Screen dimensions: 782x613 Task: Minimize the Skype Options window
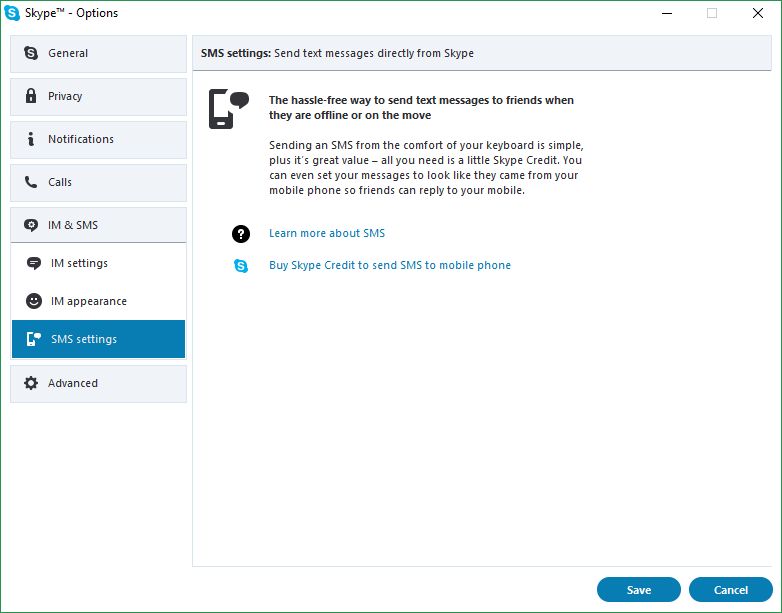[x=667, y=13]
